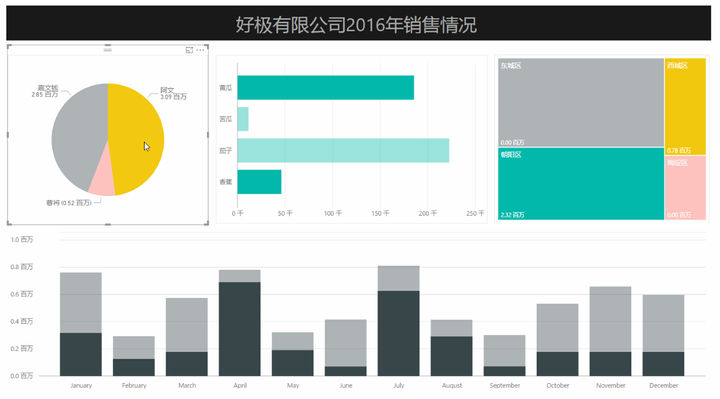Select June's dark column segment
Viewport: 720px width, 399px height.
tap(346, 371)
